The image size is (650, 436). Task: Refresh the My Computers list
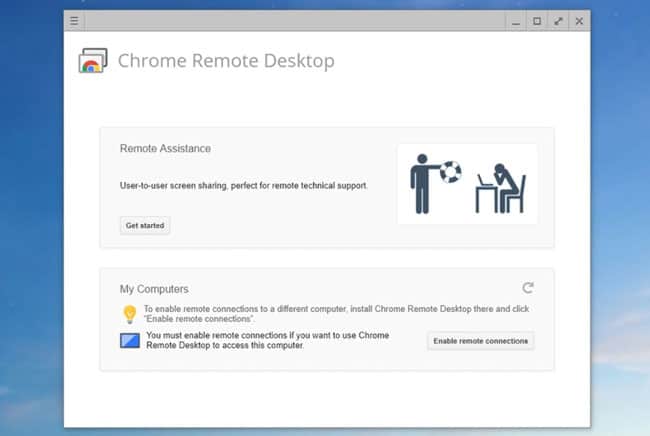coord(528,288)
